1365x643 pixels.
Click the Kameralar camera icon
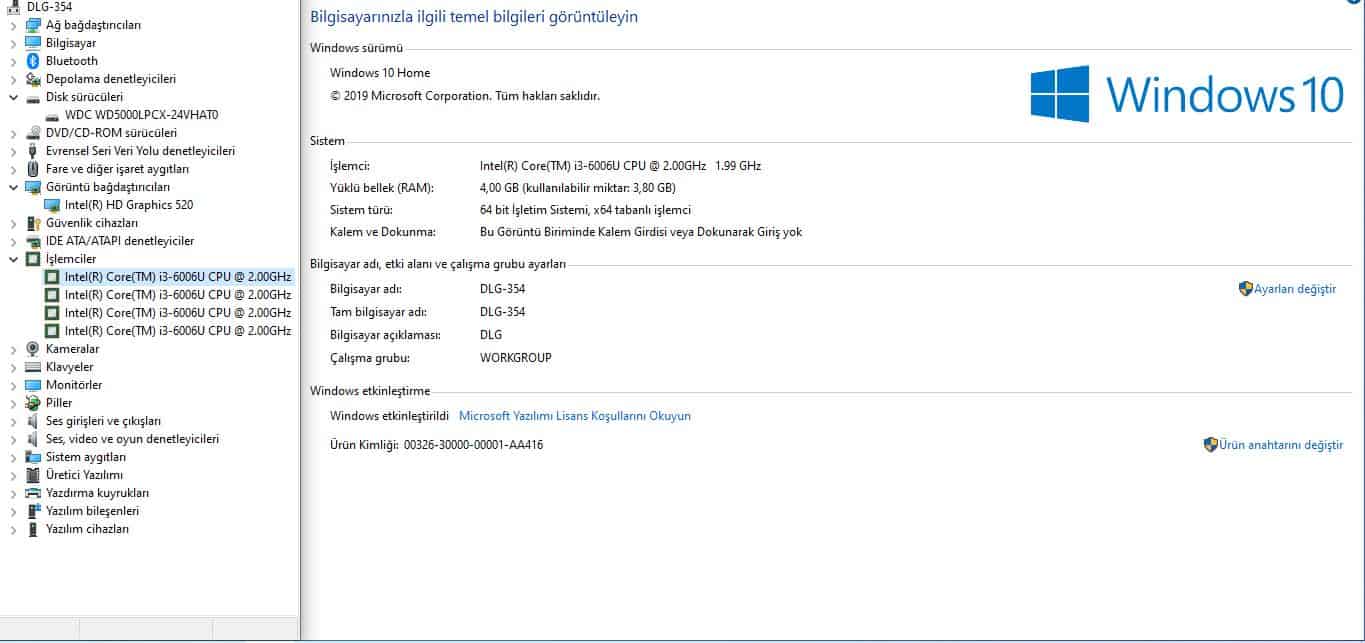(x=33, y=349)
